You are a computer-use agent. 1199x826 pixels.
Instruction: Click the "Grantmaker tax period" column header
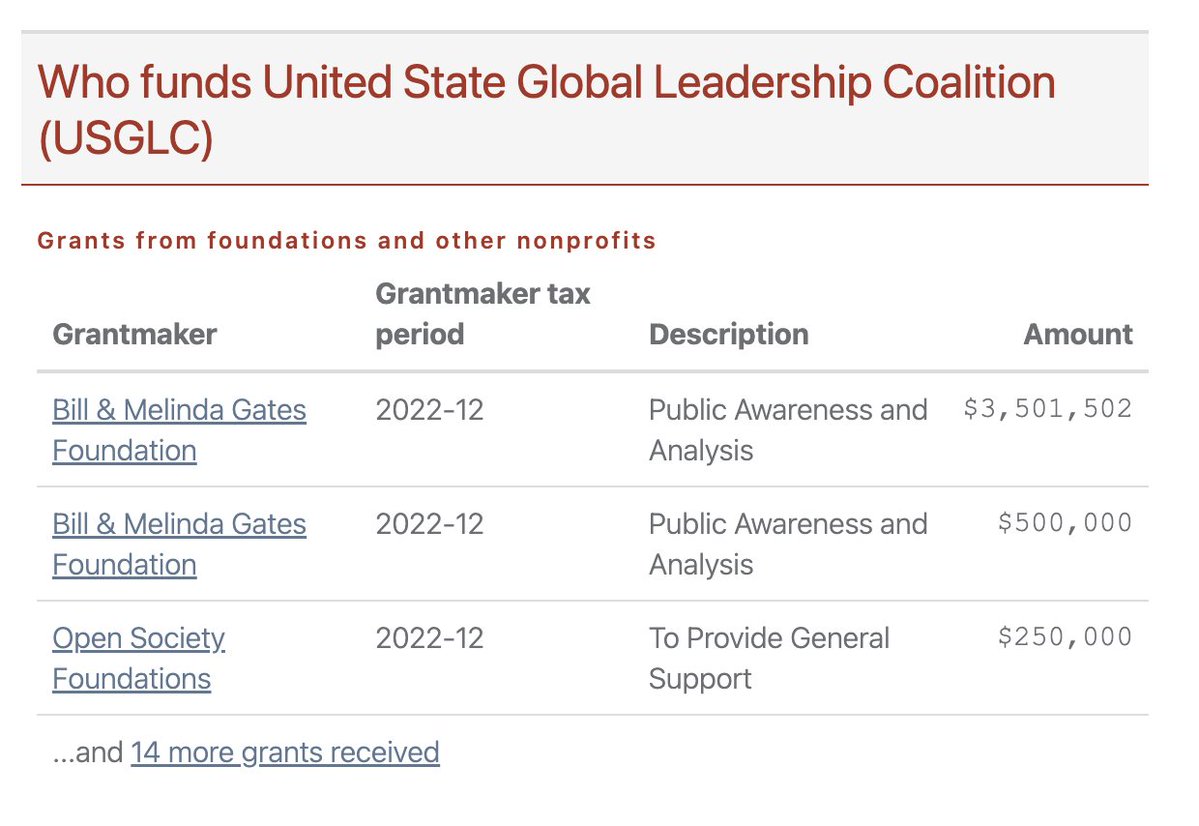482,314
